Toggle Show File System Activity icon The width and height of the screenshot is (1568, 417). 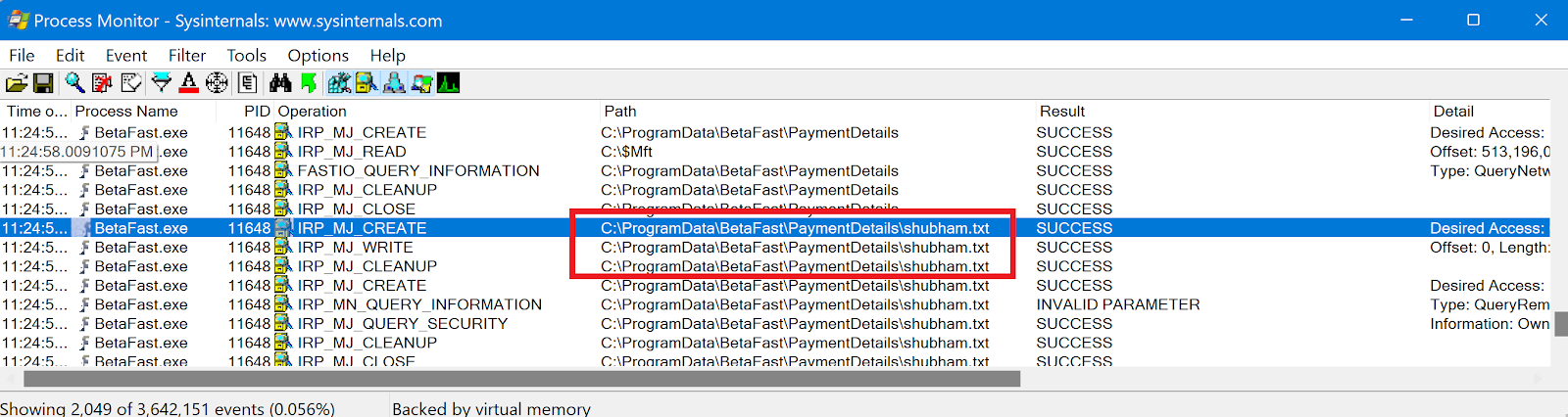point(367,83)
